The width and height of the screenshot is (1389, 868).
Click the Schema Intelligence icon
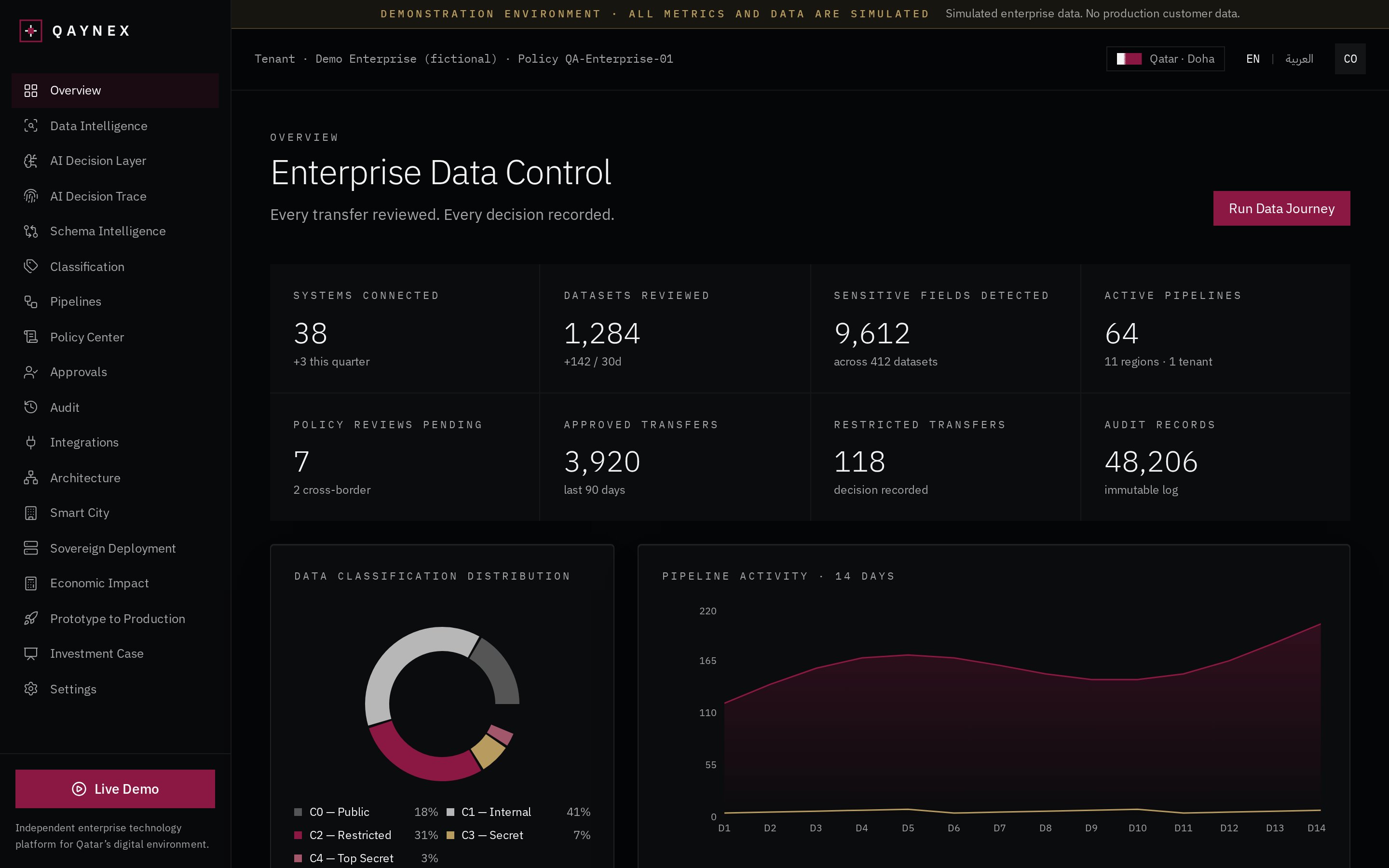[31, 231]
